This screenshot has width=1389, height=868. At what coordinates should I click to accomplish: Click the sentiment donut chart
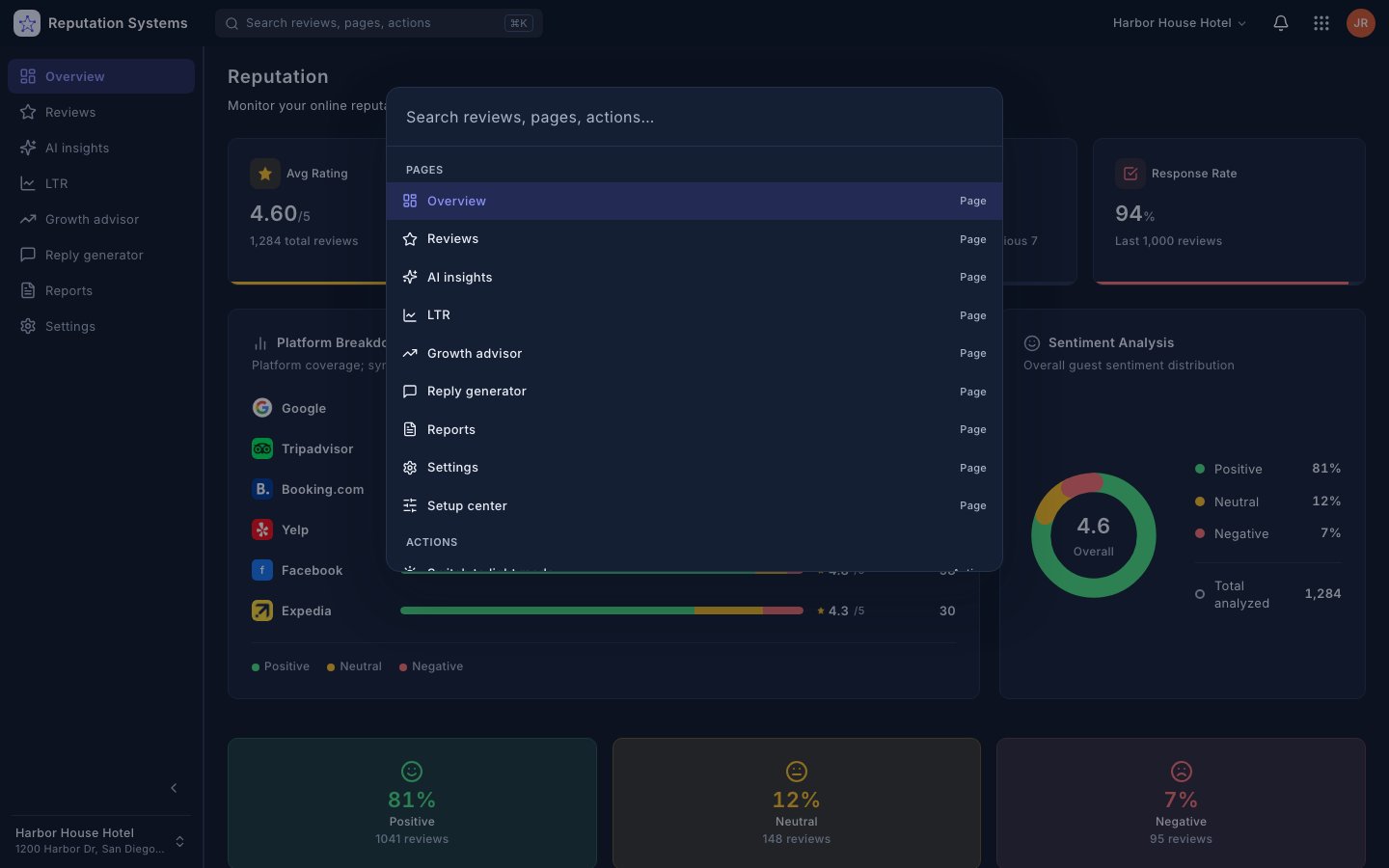1094,535
